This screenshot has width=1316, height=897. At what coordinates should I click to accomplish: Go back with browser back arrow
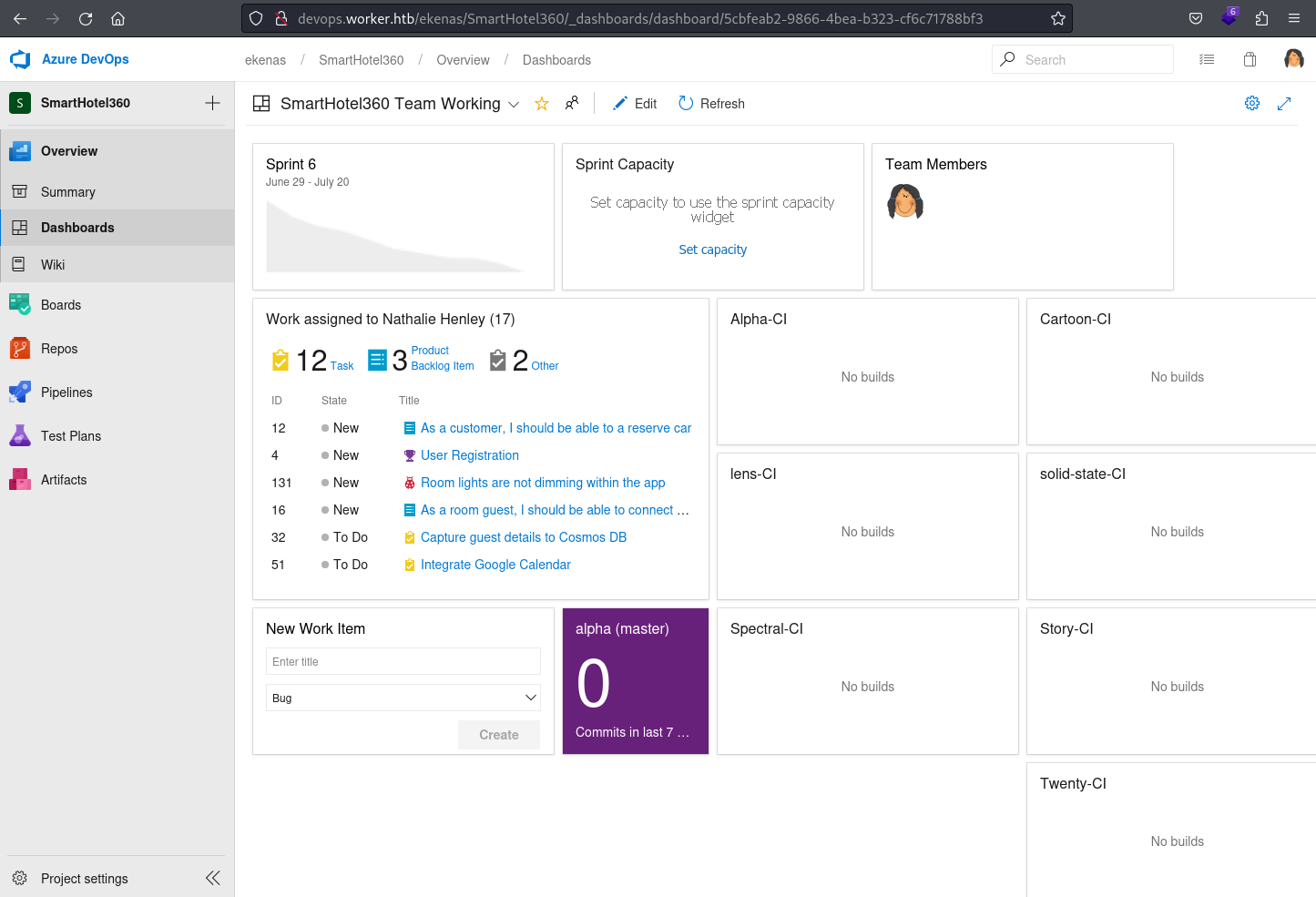coord(20,18)
